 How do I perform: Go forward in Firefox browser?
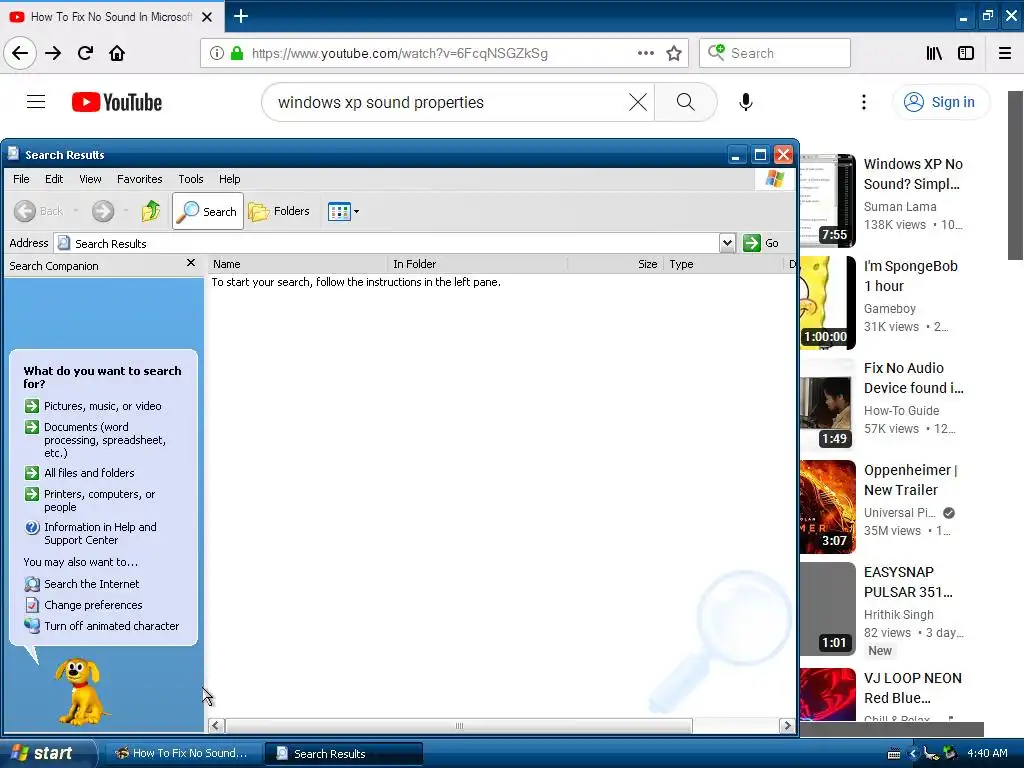(x=53, y=53)
